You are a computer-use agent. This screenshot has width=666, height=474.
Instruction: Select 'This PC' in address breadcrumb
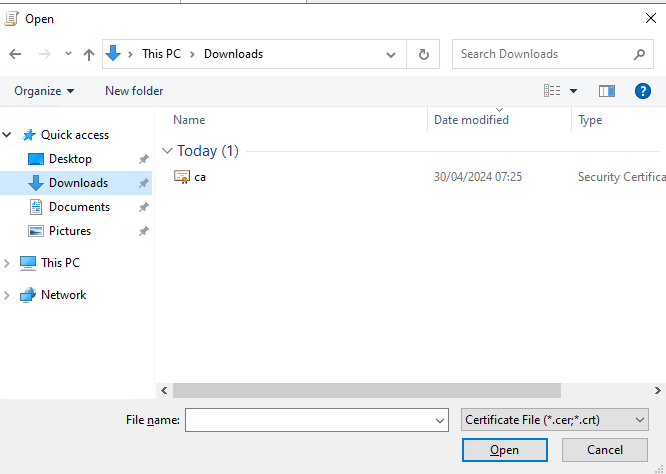click(161, 54)
